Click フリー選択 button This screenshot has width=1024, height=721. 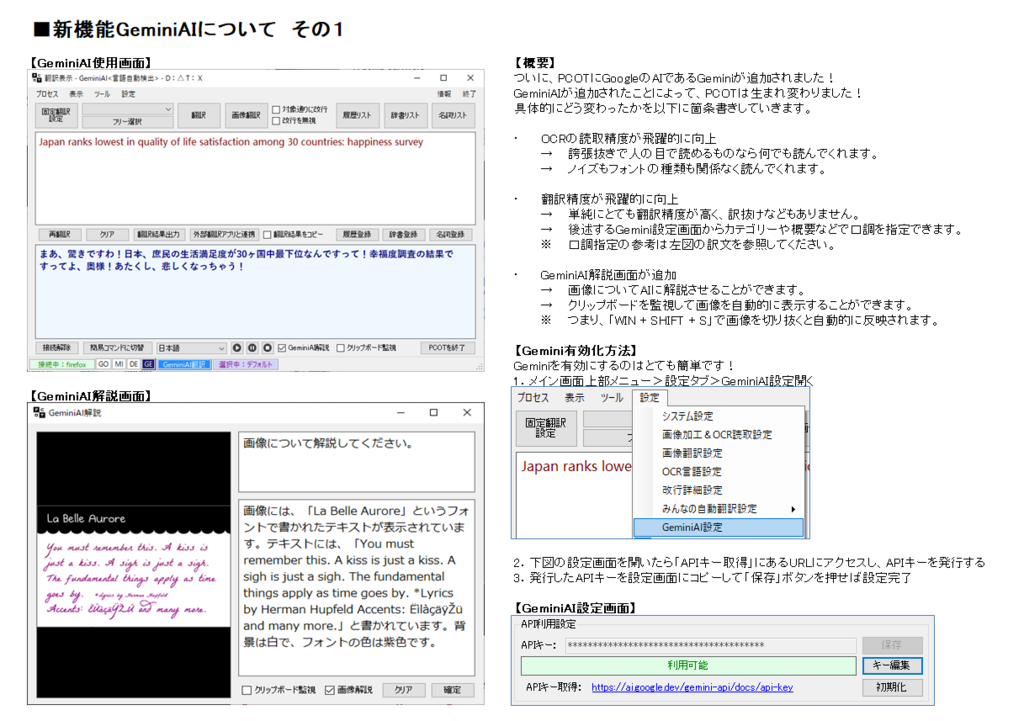(x=127, y=122)
